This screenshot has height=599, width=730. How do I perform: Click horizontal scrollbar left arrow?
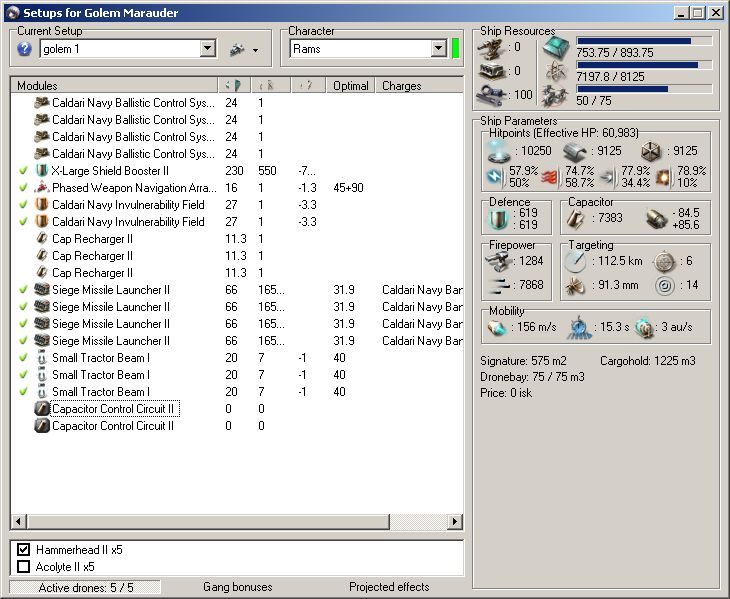tap(19, 521)
